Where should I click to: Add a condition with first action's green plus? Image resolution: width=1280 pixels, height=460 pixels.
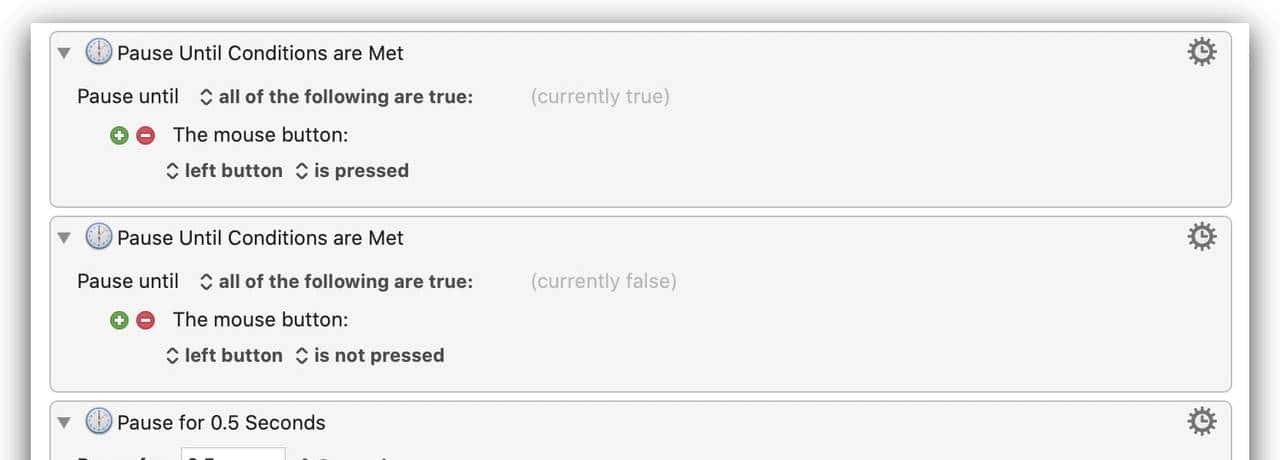click(x=119, y=135)
